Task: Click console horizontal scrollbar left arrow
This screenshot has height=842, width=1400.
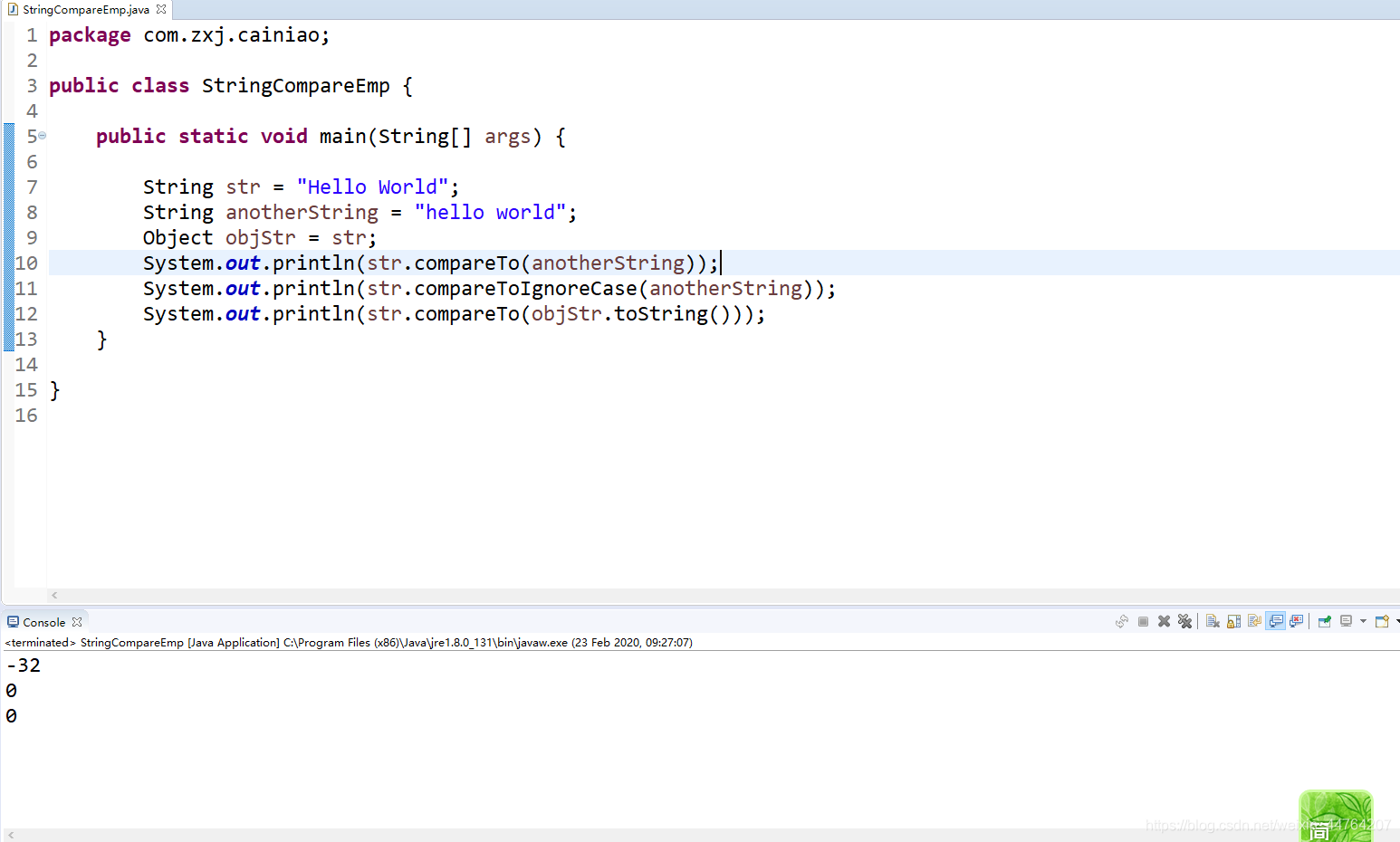Action: 11,835
